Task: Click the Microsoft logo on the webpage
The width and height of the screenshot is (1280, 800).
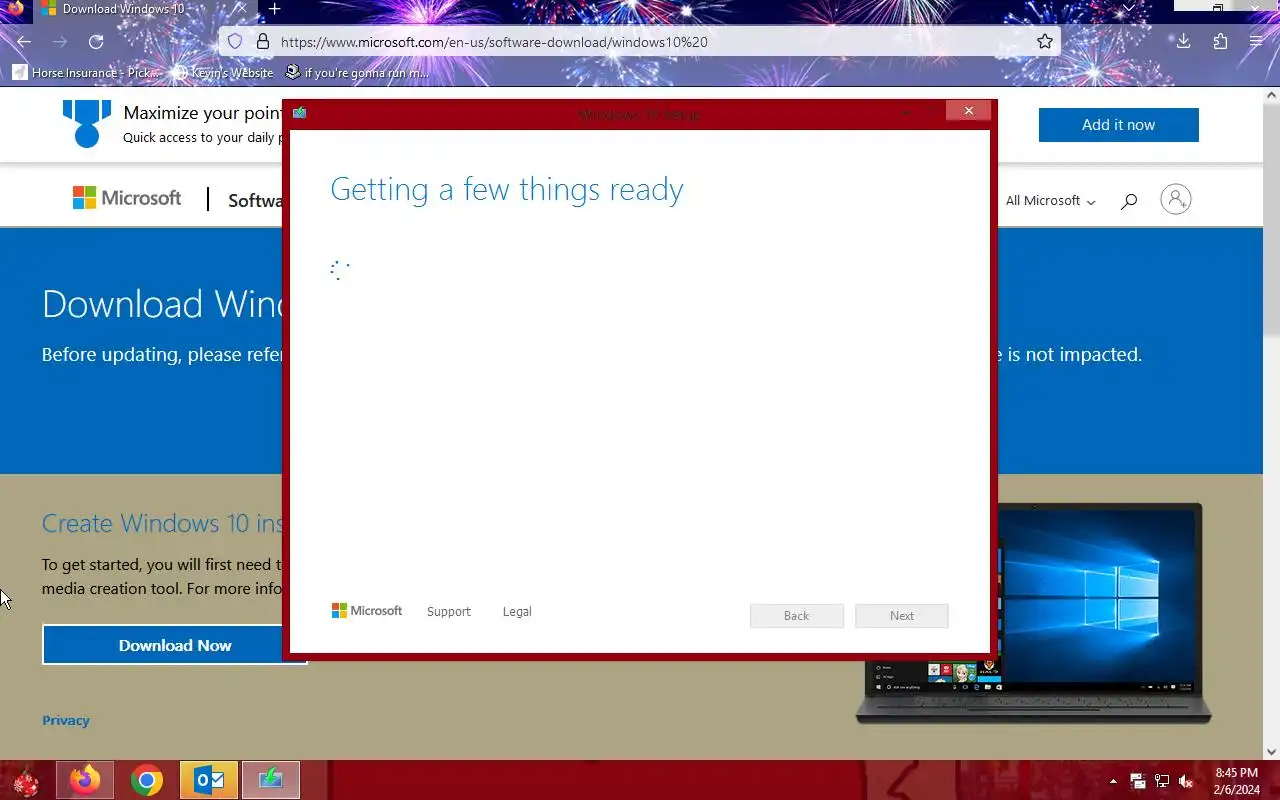Action: [x=127, y=198]
